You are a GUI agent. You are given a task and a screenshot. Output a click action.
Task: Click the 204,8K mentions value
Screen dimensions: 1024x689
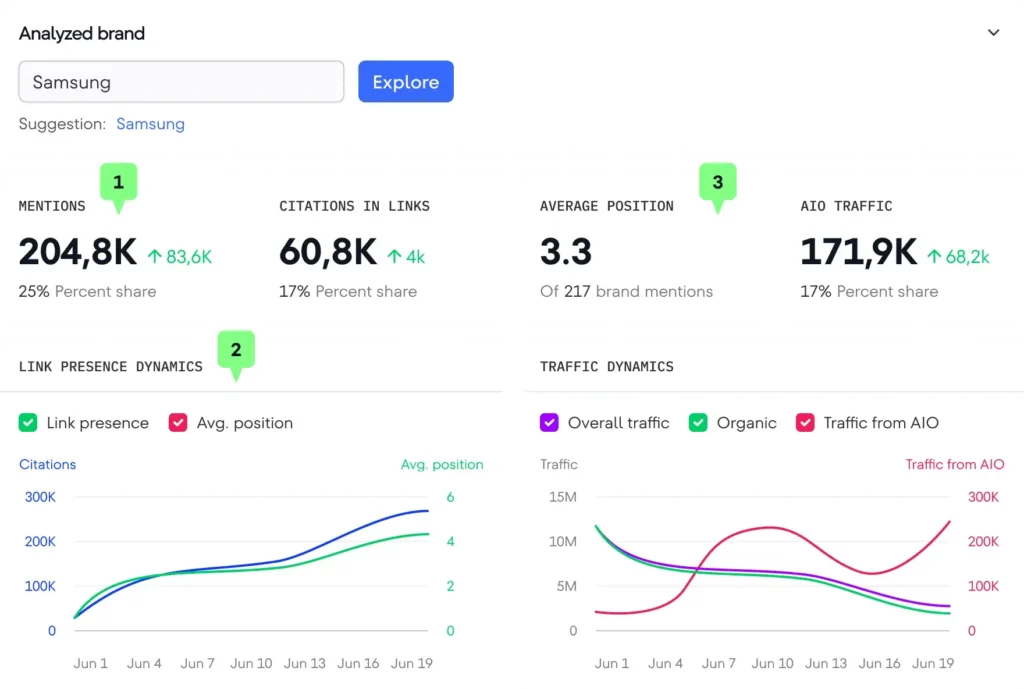[x=78, y=252]
